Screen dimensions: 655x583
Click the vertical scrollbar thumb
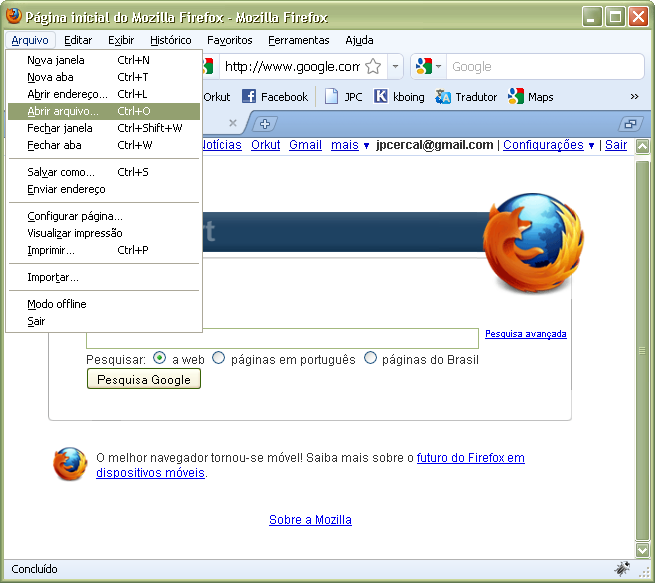click(642, 351)
